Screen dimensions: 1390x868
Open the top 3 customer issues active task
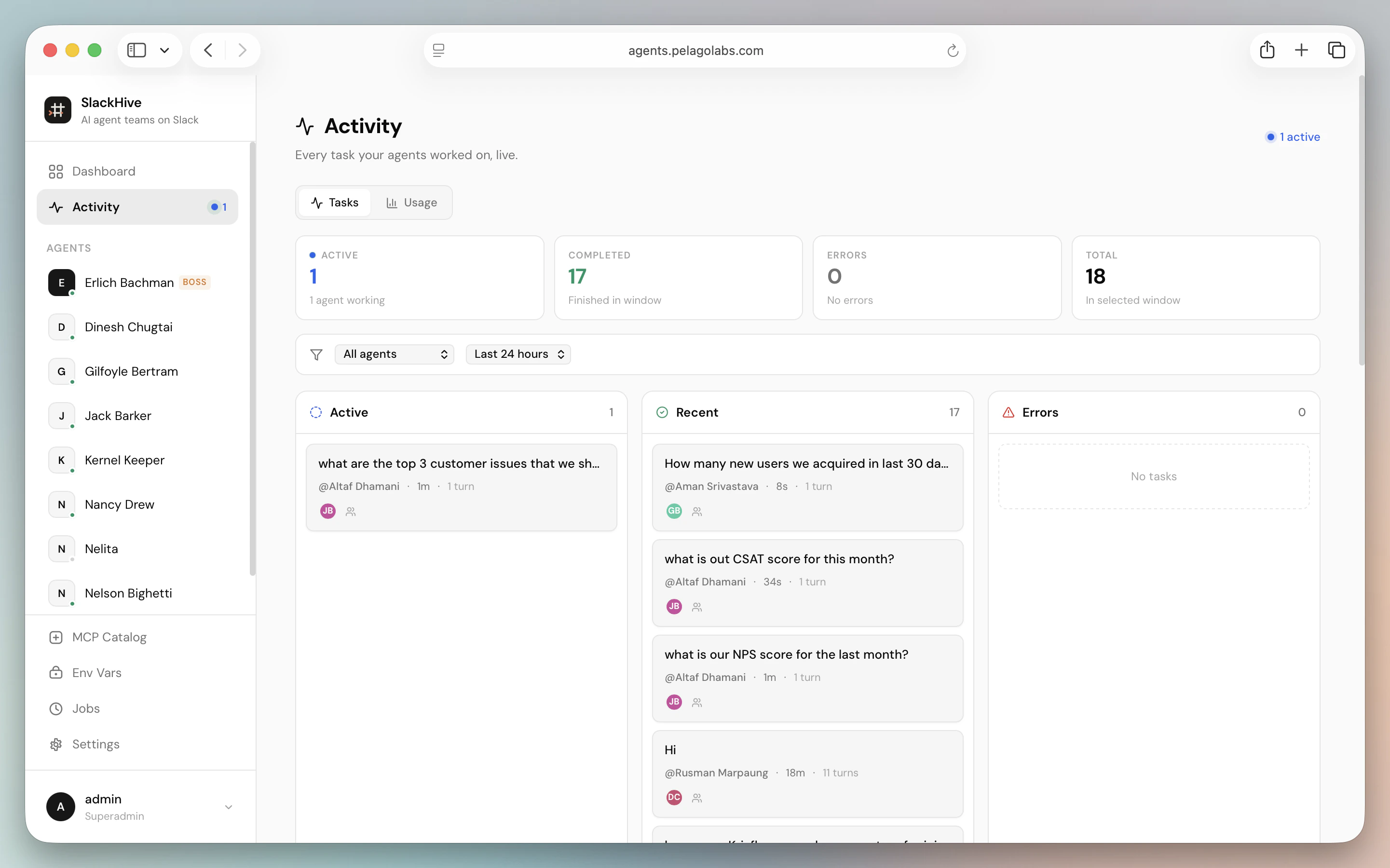click(x=462, y=488)
